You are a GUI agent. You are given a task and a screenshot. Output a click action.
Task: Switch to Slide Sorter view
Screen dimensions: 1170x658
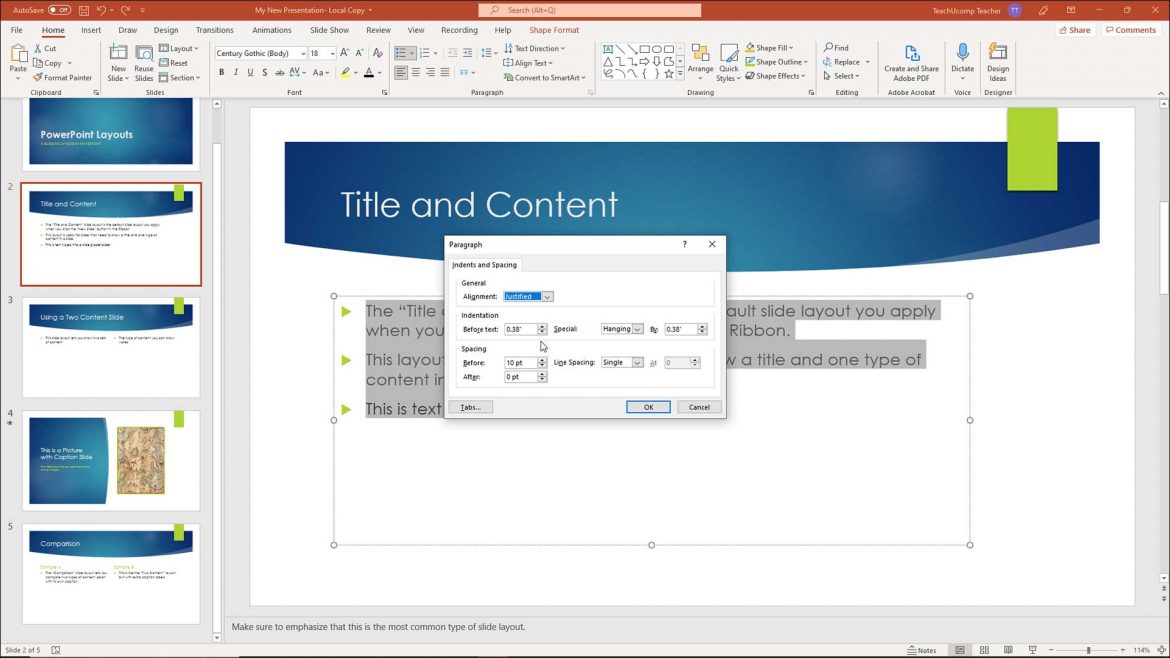984,649
